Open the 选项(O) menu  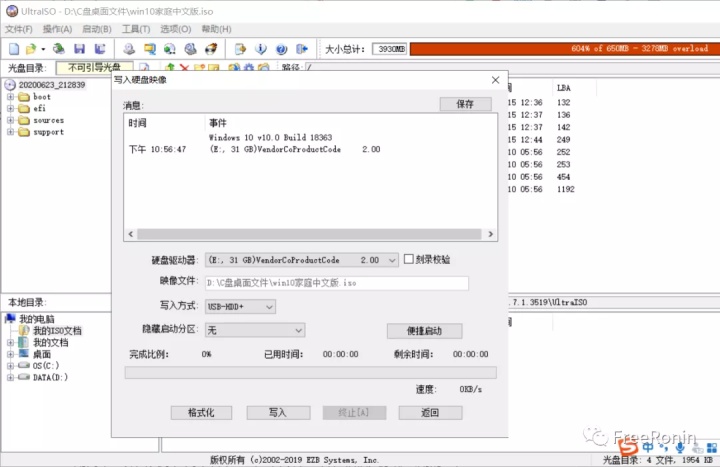[x=175, y=29]
